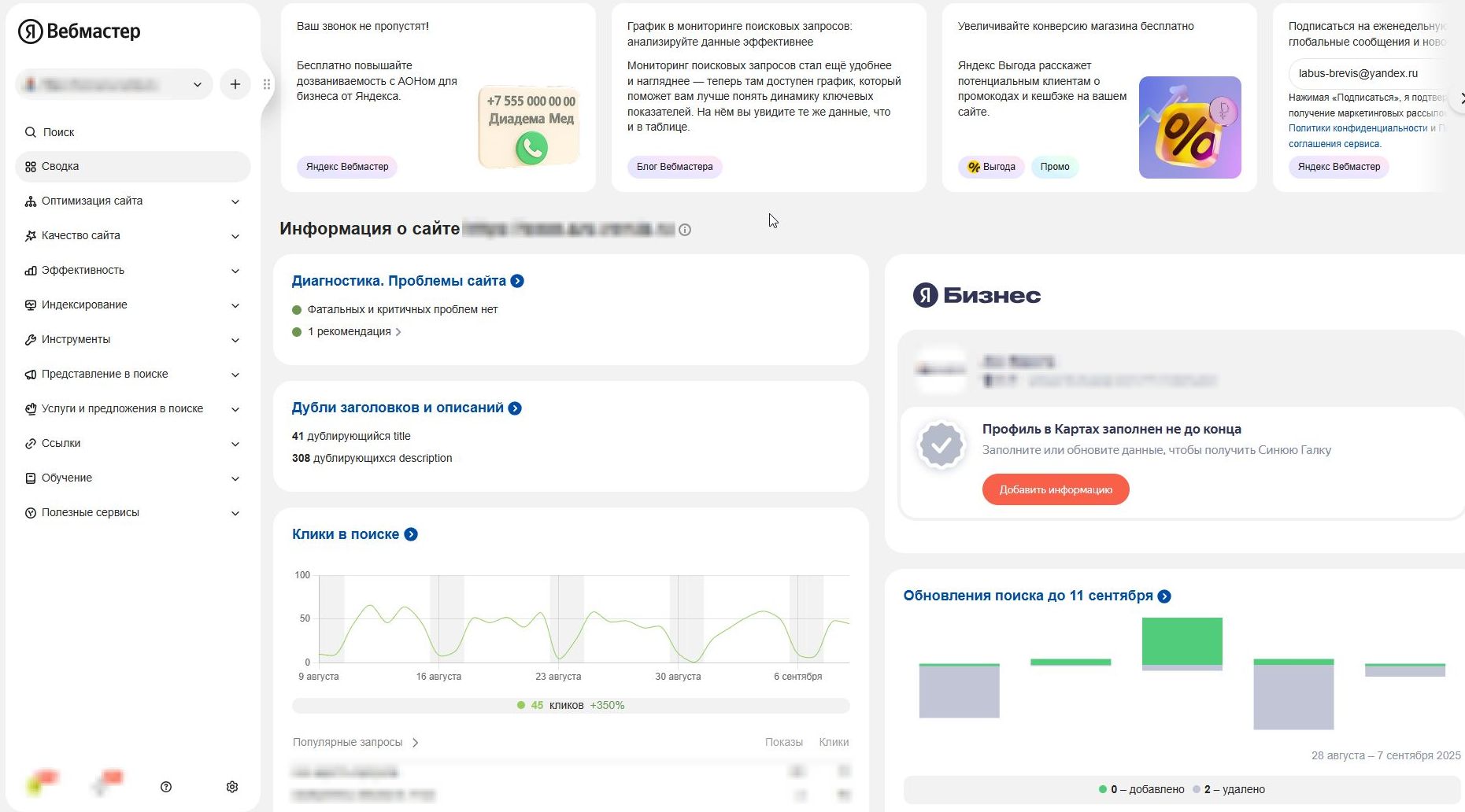
Task: Click the Выгода tag
Action: (x=991, y=167)
